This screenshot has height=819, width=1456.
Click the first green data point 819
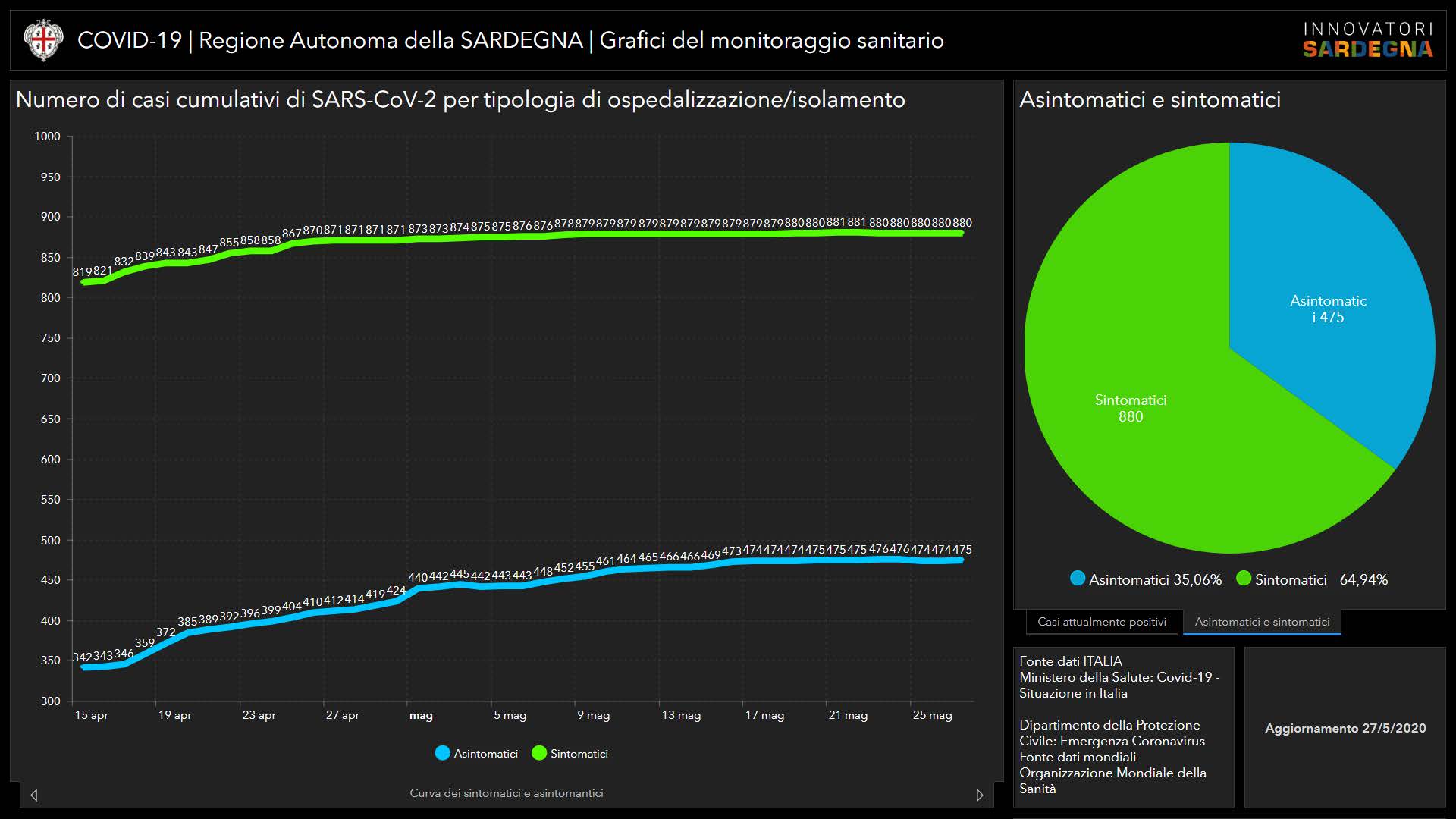click(x=83, y=282)
